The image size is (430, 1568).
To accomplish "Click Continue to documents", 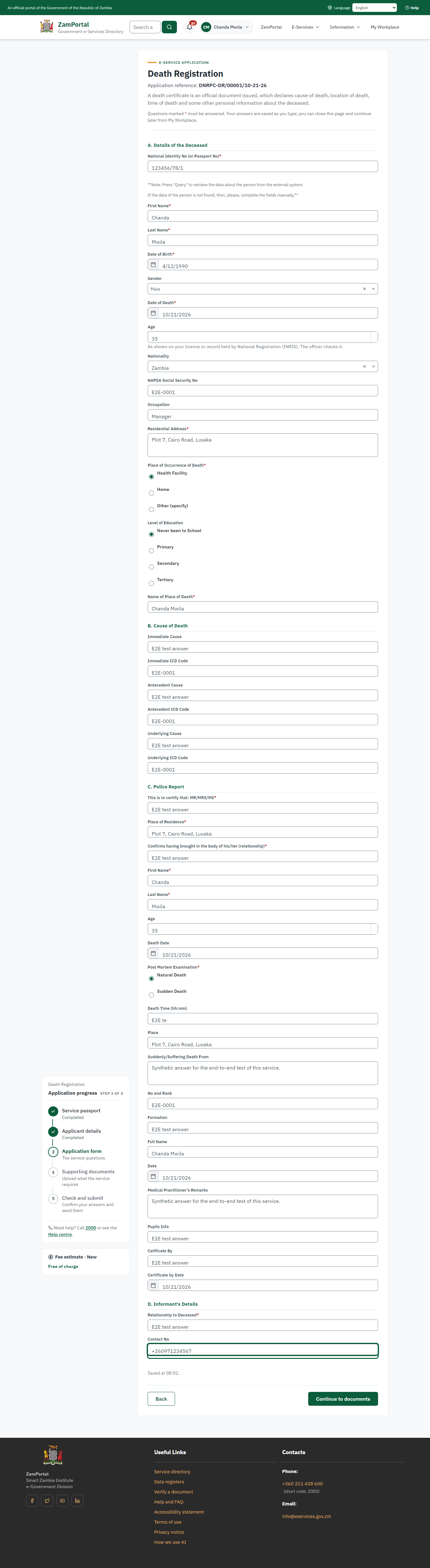I will click(x=343, y=1399).
